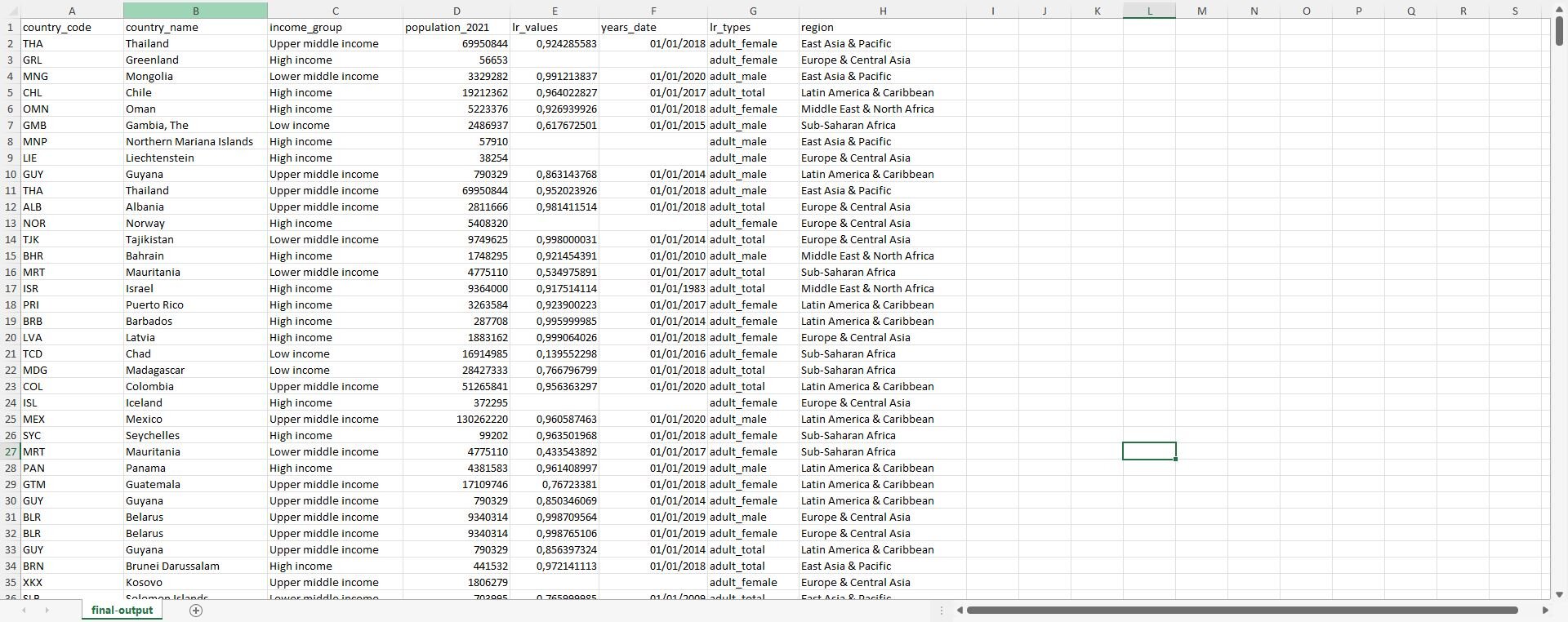Select column B header
This screenshot has width=1568, height=622.
point(195,11)
